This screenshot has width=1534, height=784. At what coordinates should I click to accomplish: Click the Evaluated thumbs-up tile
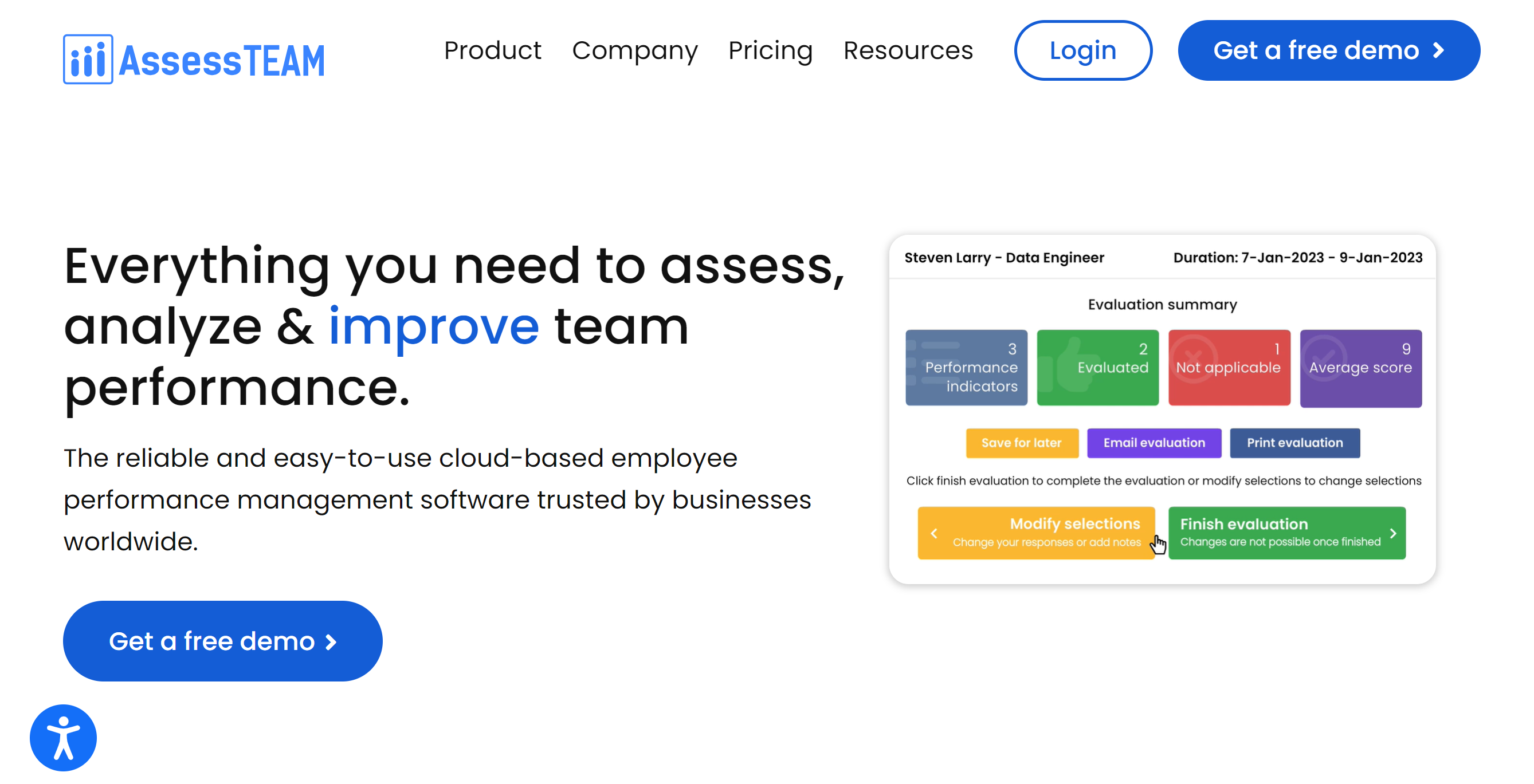tap(1097, 367)
